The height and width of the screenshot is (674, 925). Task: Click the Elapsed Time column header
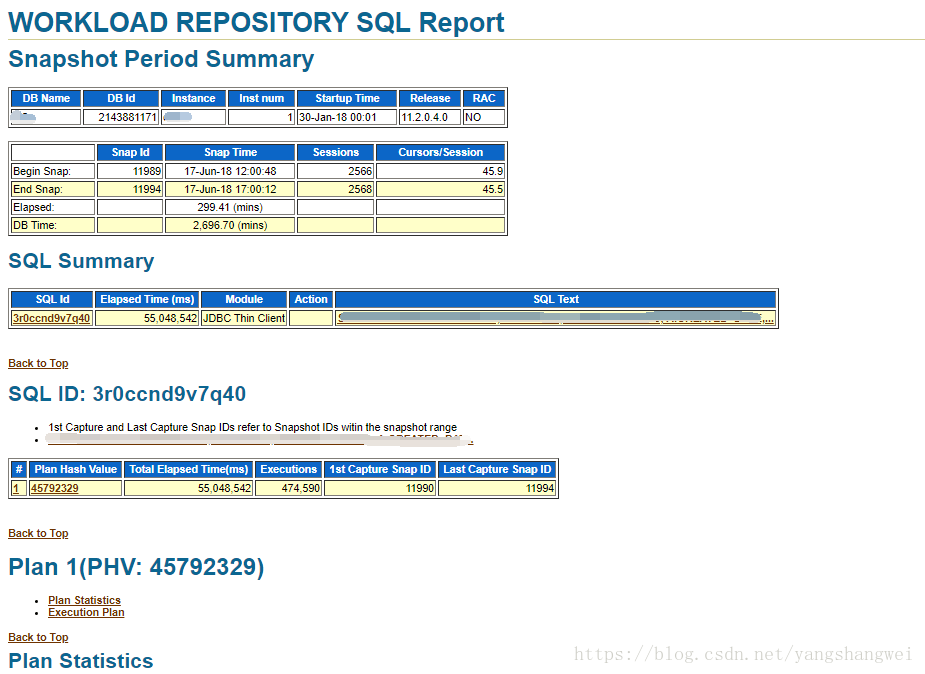coord(147,298)
